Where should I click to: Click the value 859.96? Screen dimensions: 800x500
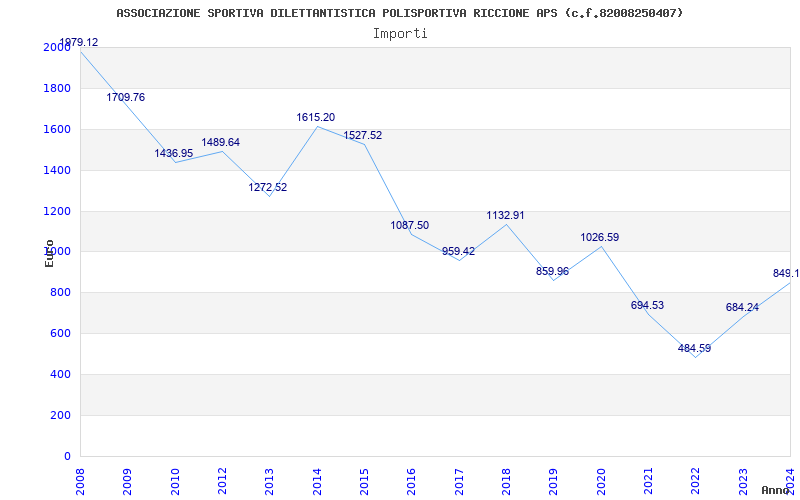(x=552, y=271)
